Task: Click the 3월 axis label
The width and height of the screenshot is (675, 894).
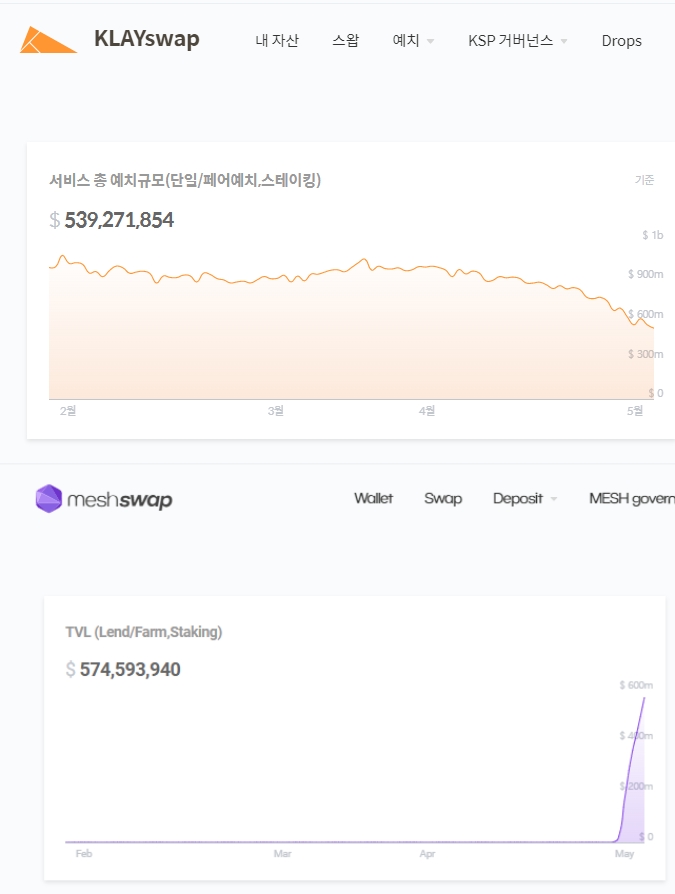Action: (x=276, y=411)
